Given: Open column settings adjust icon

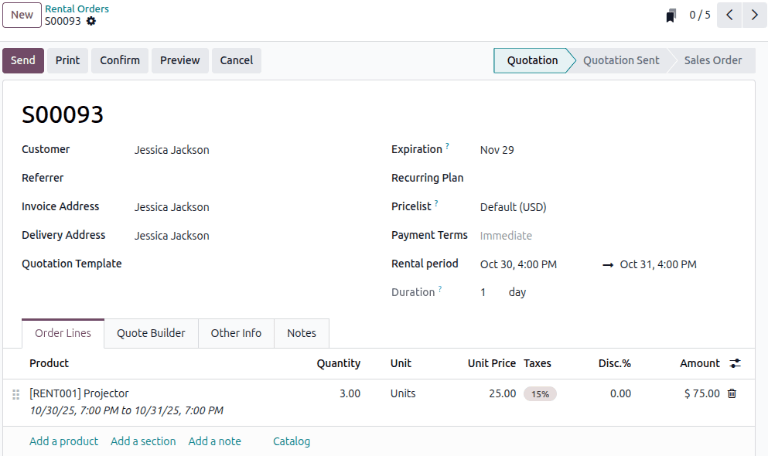Looking at the screenshot, I should 736,363.
